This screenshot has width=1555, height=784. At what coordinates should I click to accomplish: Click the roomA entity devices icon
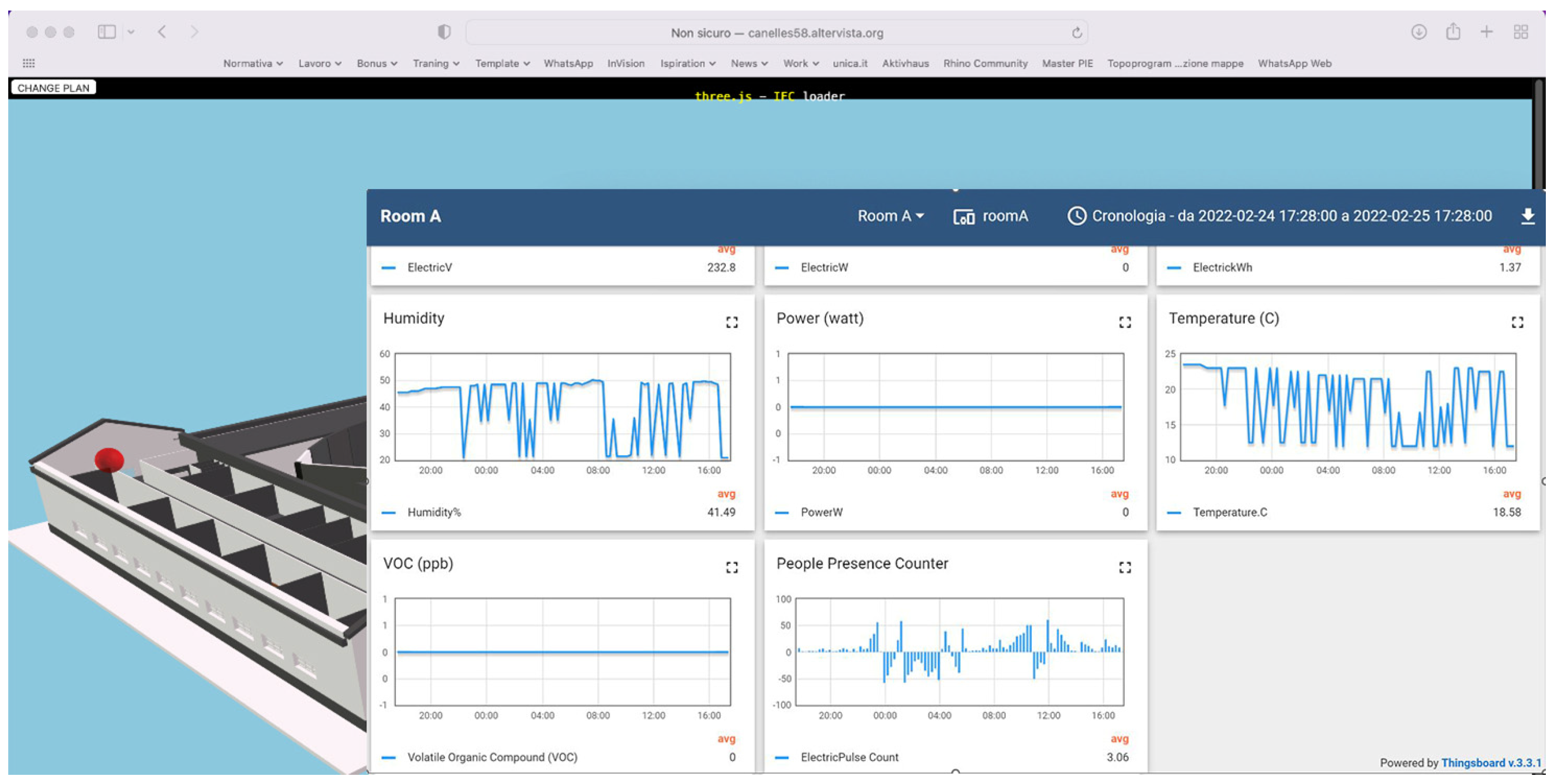[964, 217]
